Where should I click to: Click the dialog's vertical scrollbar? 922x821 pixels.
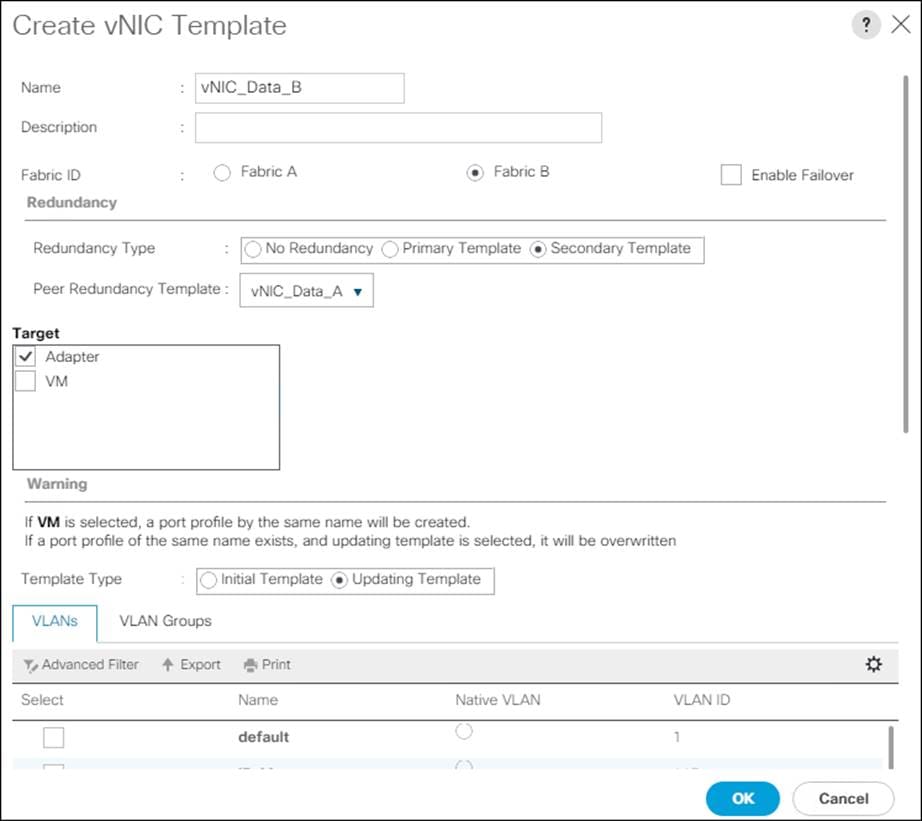906,254
